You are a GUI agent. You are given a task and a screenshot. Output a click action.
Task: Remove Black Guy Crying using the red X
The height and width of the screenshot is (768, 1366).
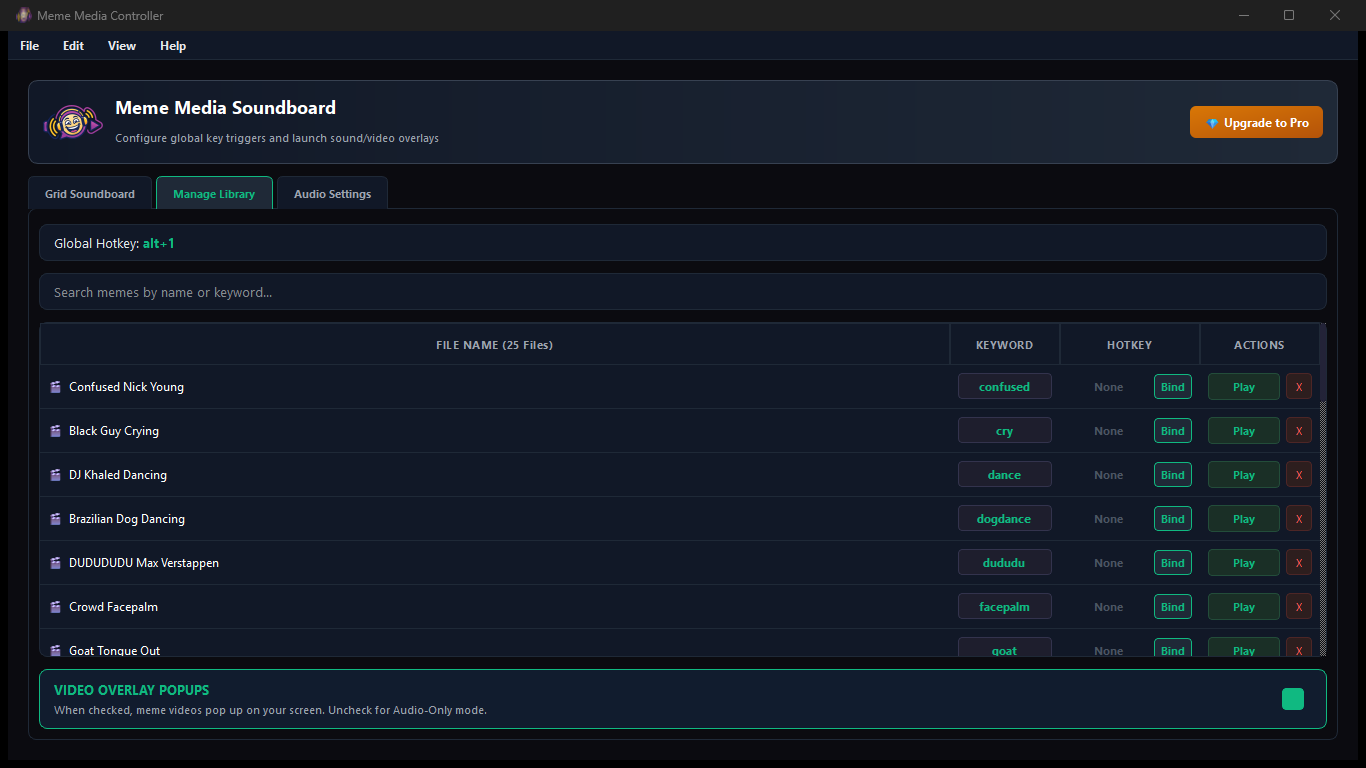tap(1299, 431)
